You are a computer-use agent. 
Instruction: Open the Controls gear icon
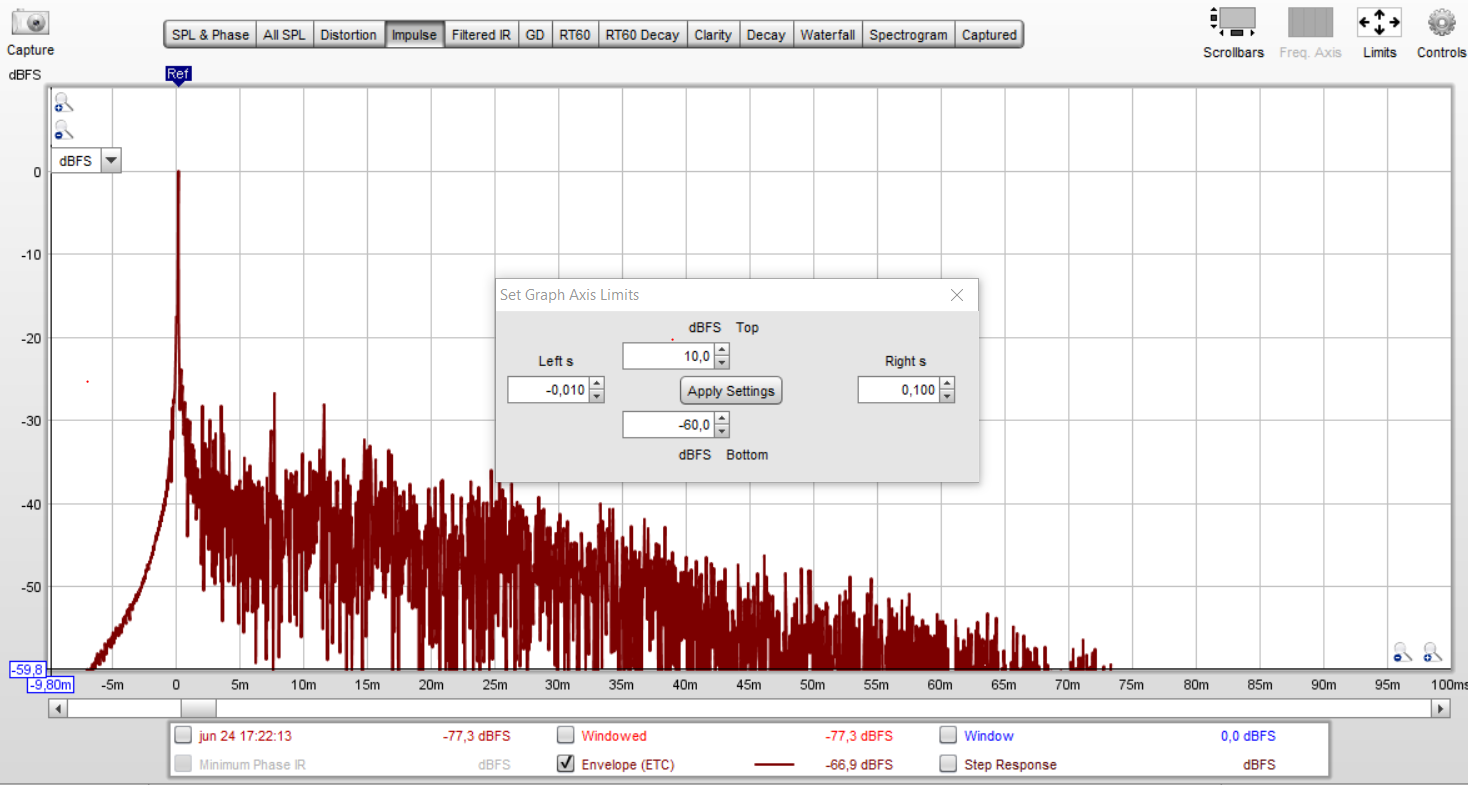point(1441,22)
